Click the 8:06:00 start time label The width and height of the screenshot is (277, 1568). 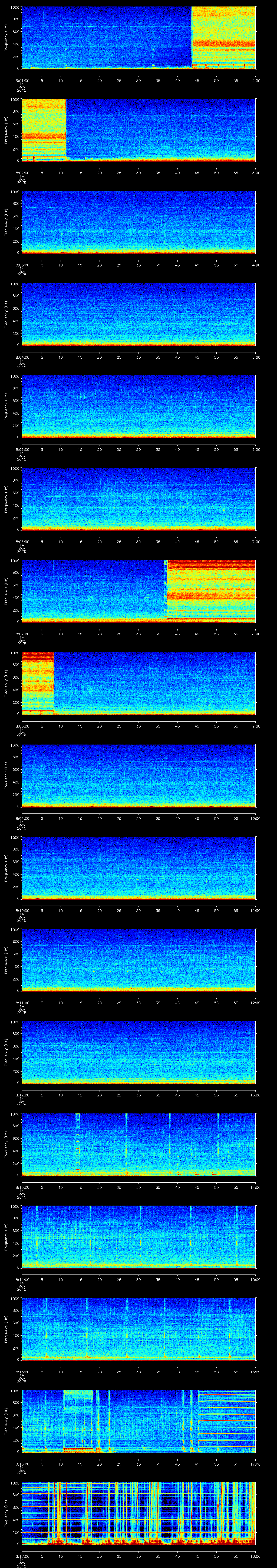click(x=22, y=542)
